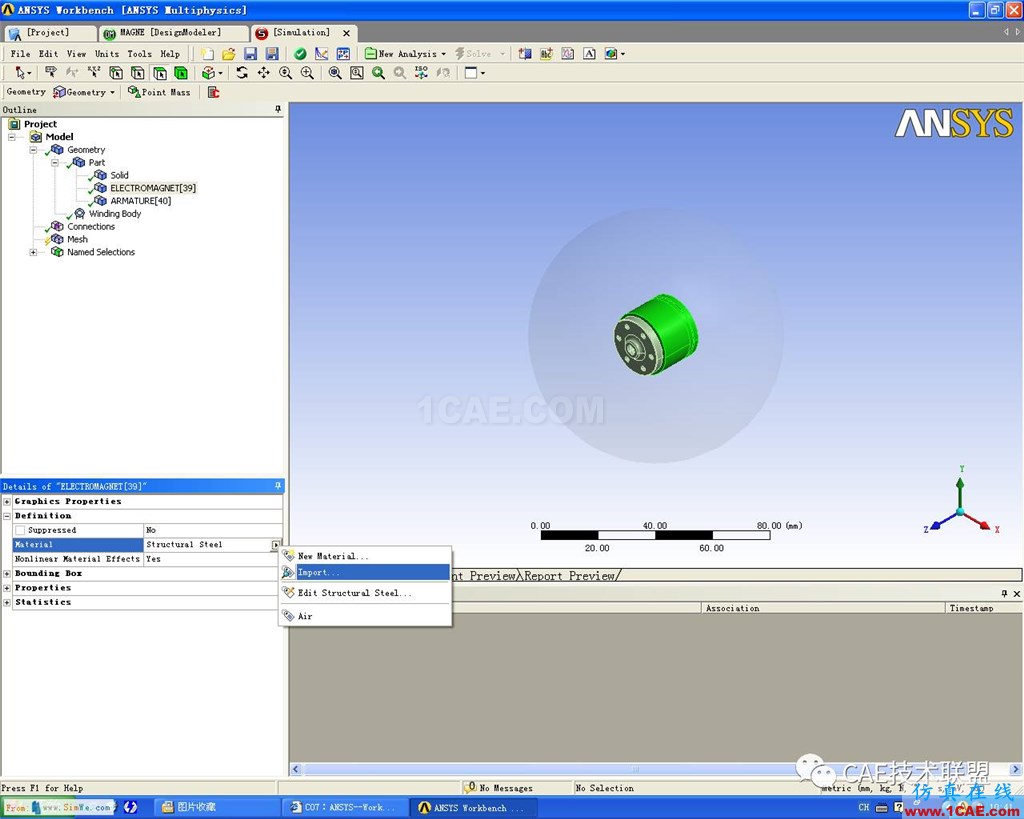Collapse the Part tree node
Screen dimensions: 1024x819
(55, 163)
